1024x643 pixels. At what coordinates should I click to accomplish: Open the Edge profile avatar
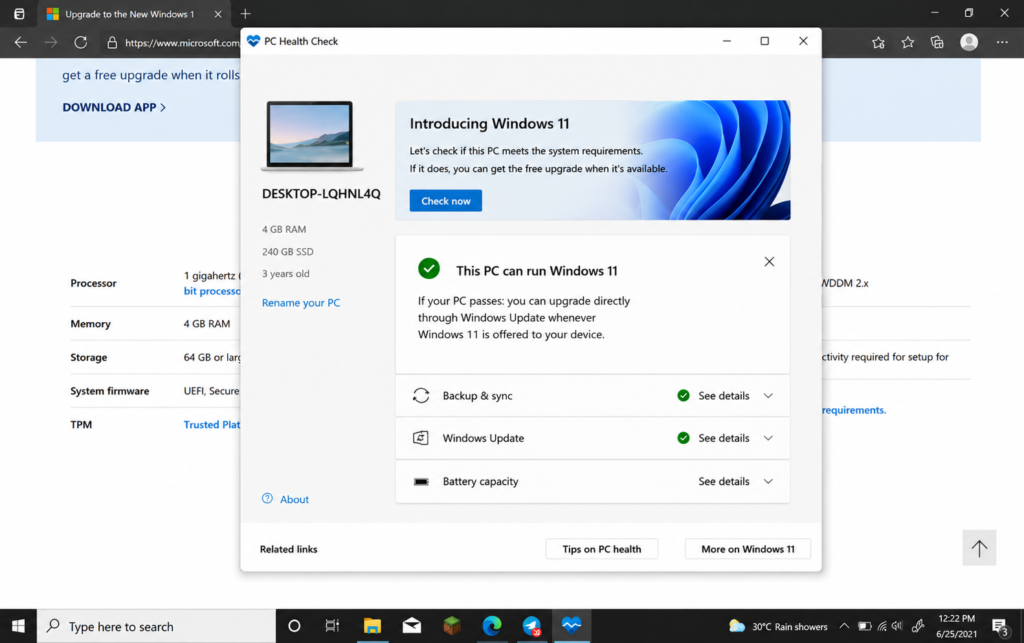(969, 42)
